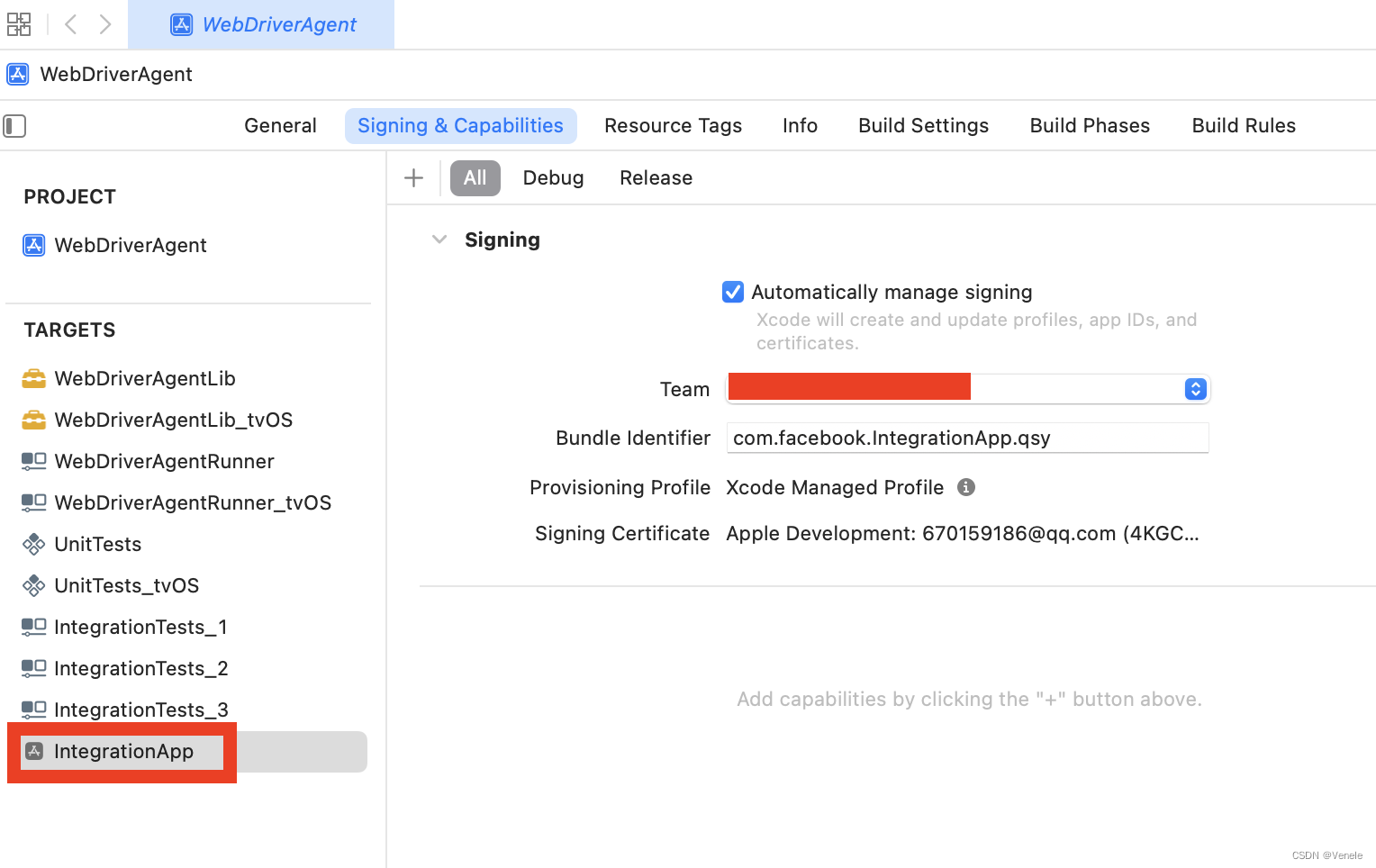This screenshot has width=1376, height=868.
Task: Go forward with the right chevron
Action: 105,24
